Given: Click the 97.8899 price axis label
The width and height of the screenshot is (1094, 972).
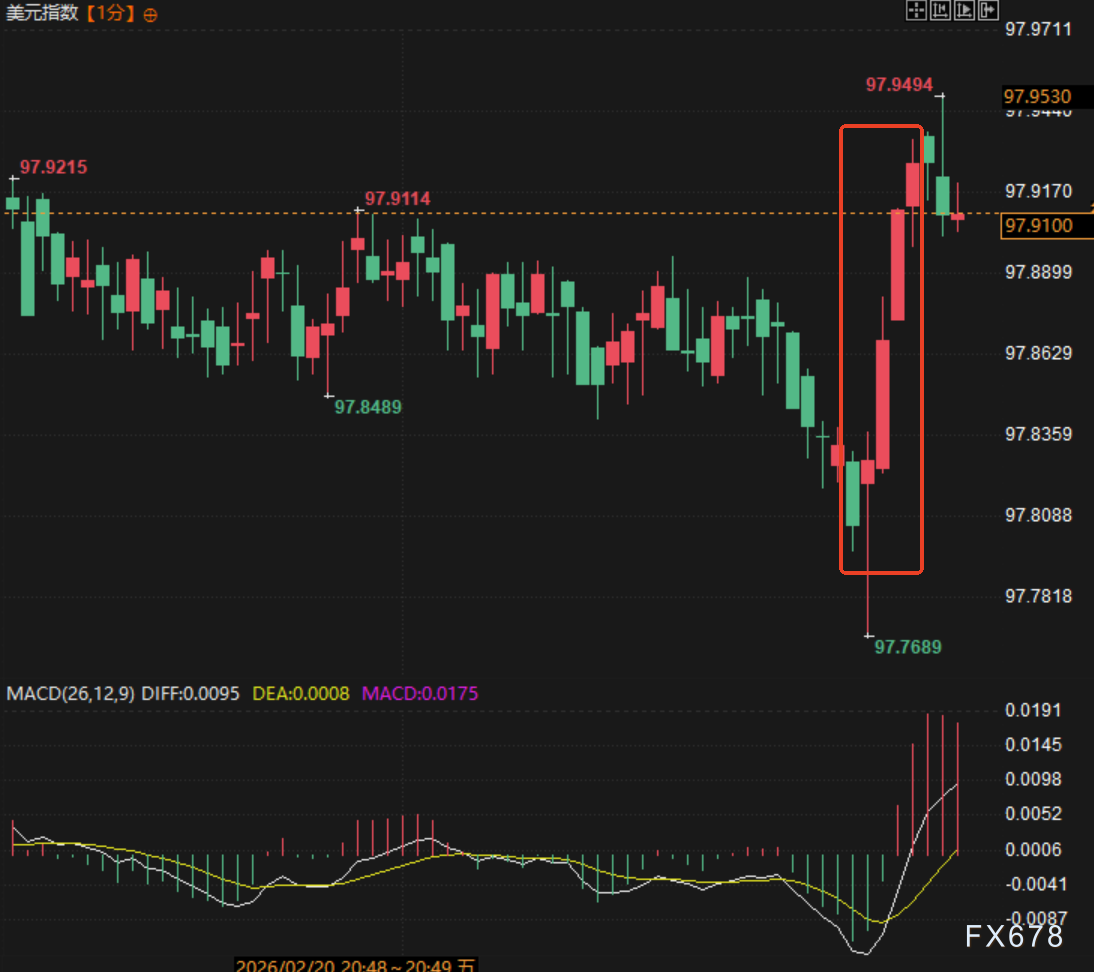Looking at the screenshot, I should pos(1038,272).
